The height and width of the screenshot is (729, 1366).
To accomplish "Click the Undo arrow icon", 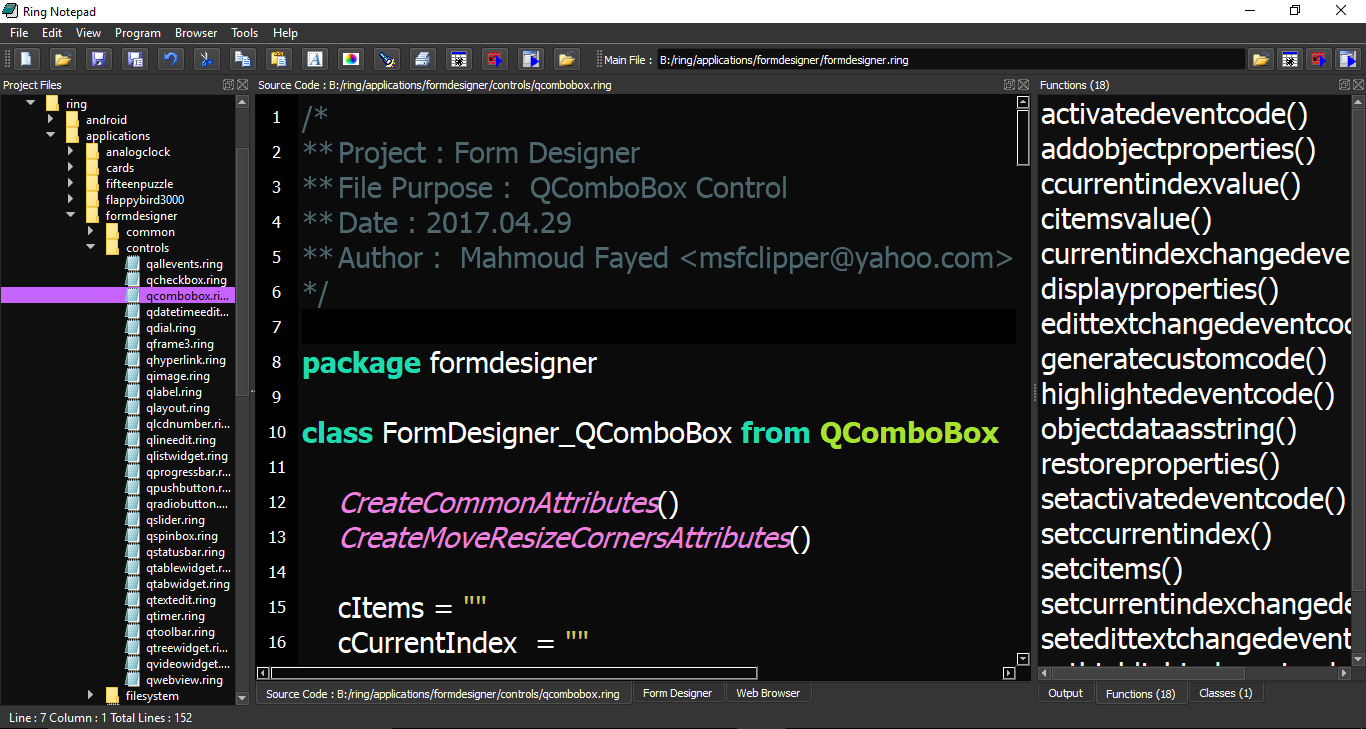I will (x=170, y=59).
